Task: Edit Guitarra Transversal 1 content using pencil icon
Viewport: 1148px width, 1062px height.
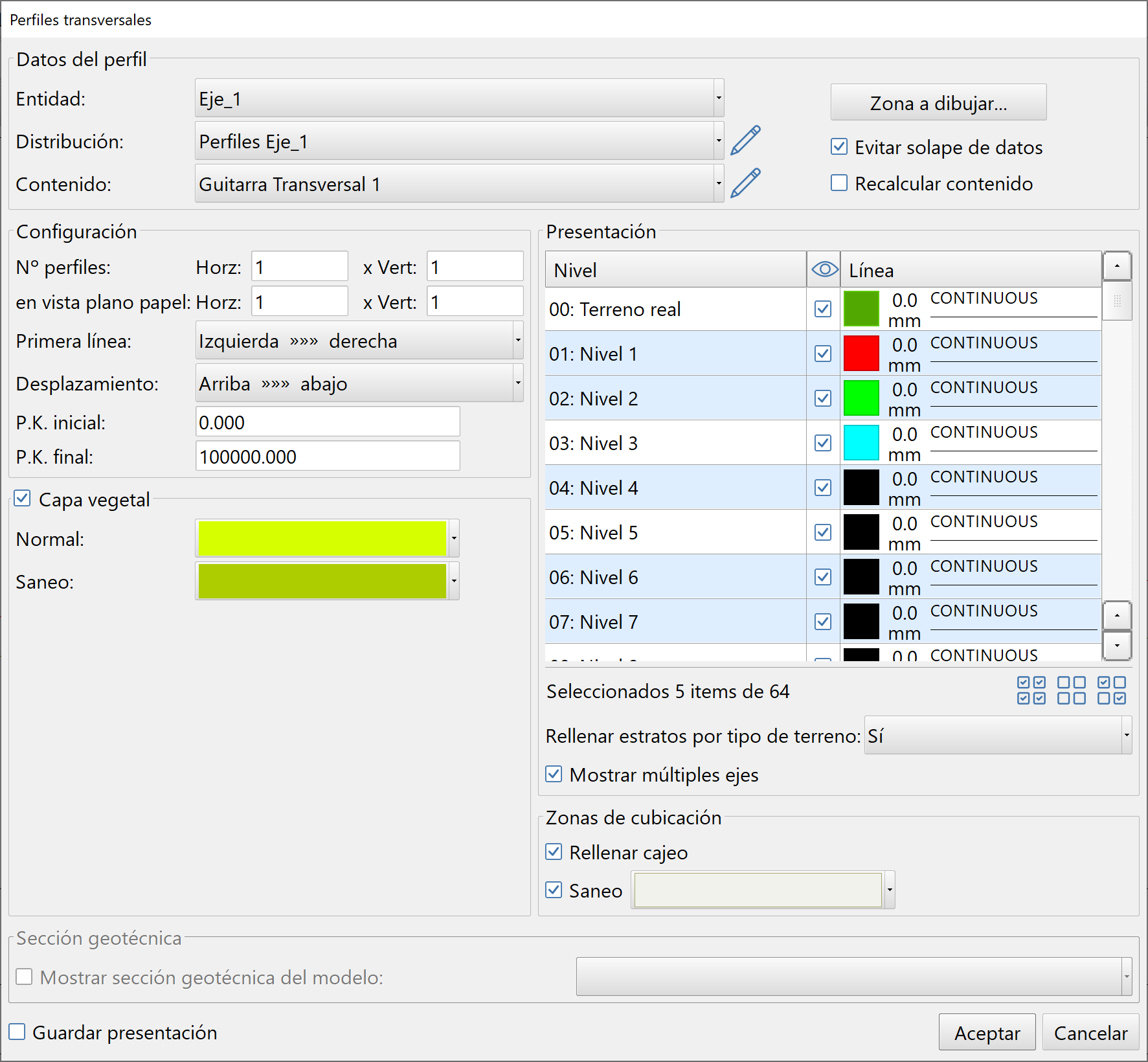Action: [745, 183]
